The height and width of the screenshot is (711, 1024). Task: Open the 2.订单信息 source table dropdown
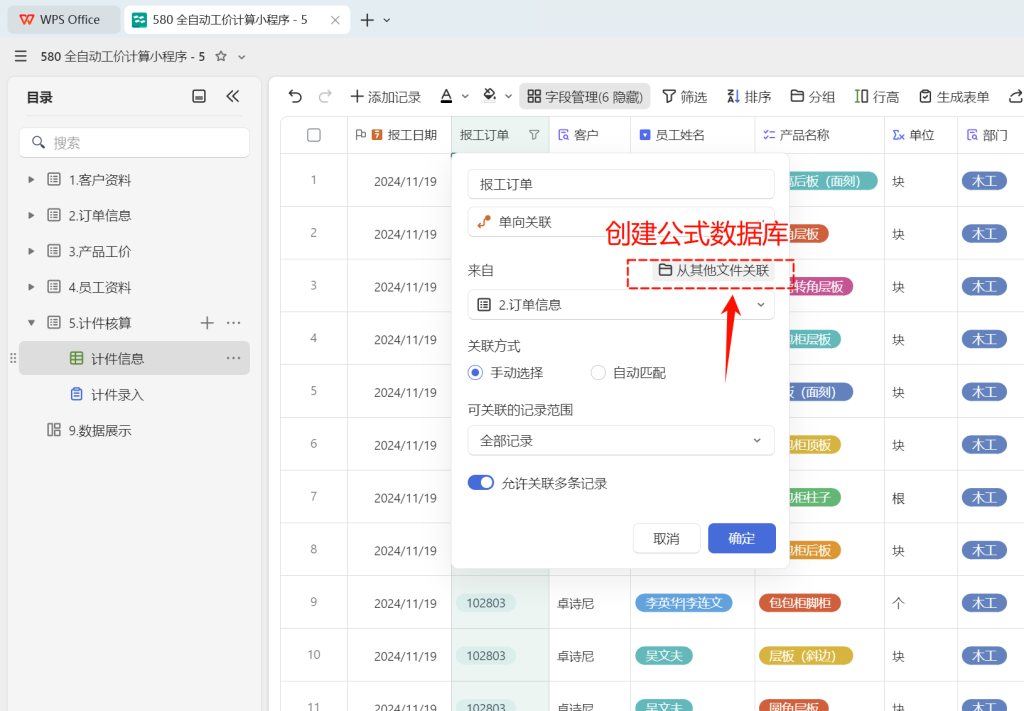click(x=621, y=305)
